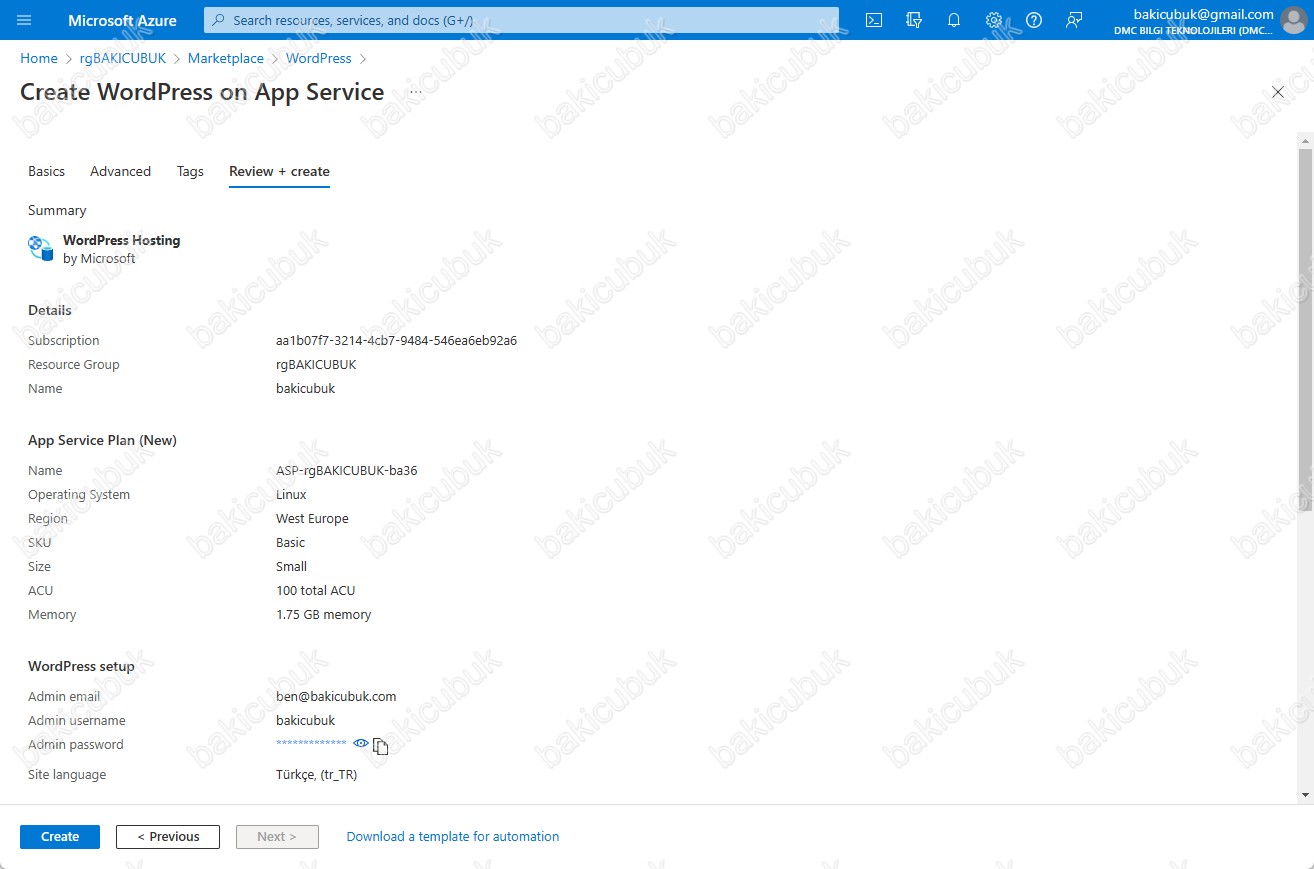Viewport: 1314px width, 869px height.
Task: Copy the admin password to clipboard
Action: (x=380, y=746)
